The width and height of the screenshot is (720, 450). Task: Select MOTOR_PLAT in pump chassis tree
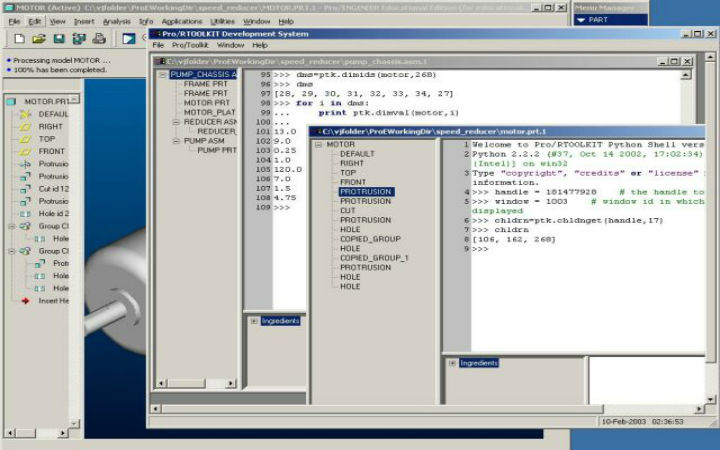pyautogui.click(x=209, y=112)
